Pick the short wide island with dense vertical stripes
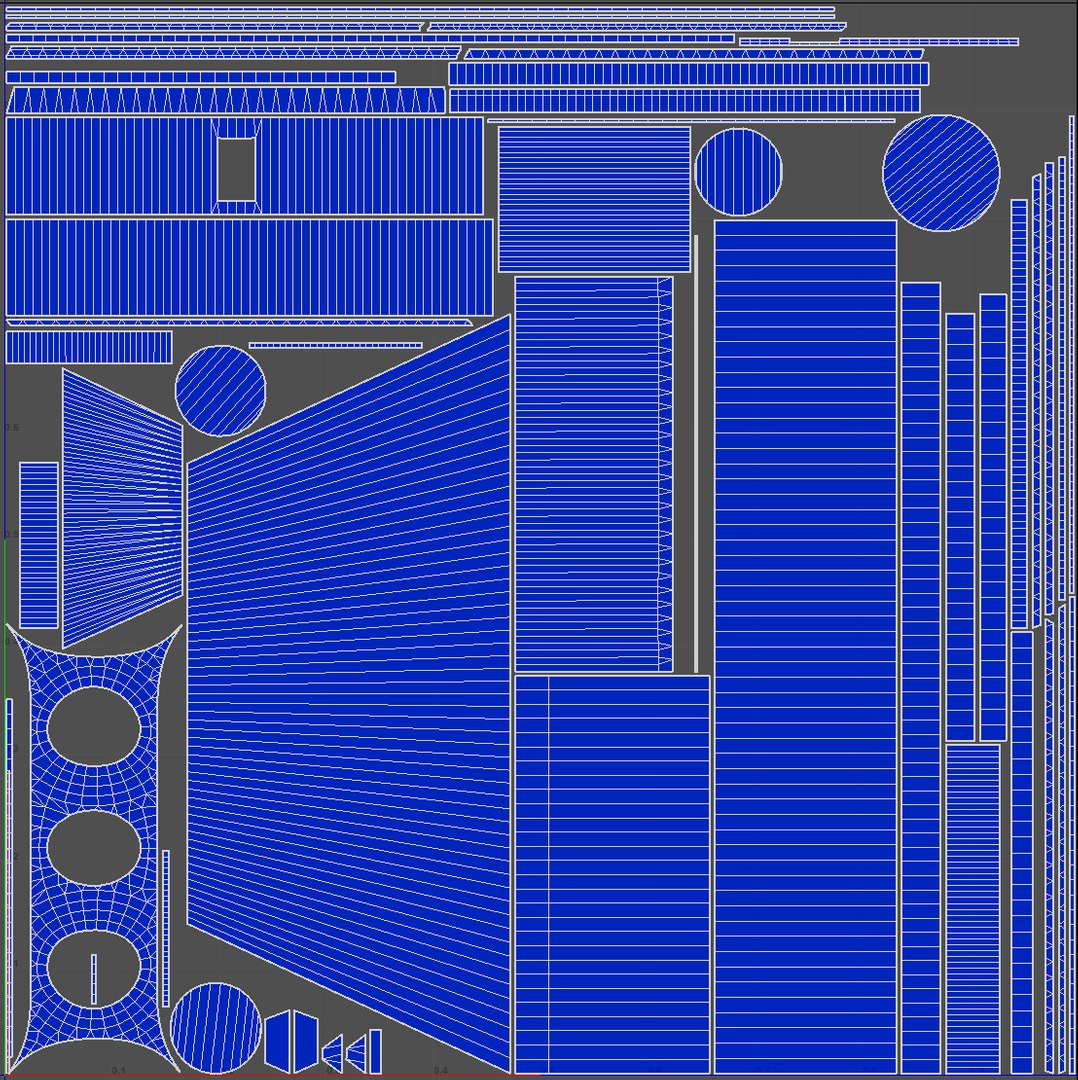1078x1080 pixels. (x=89, y=347)
